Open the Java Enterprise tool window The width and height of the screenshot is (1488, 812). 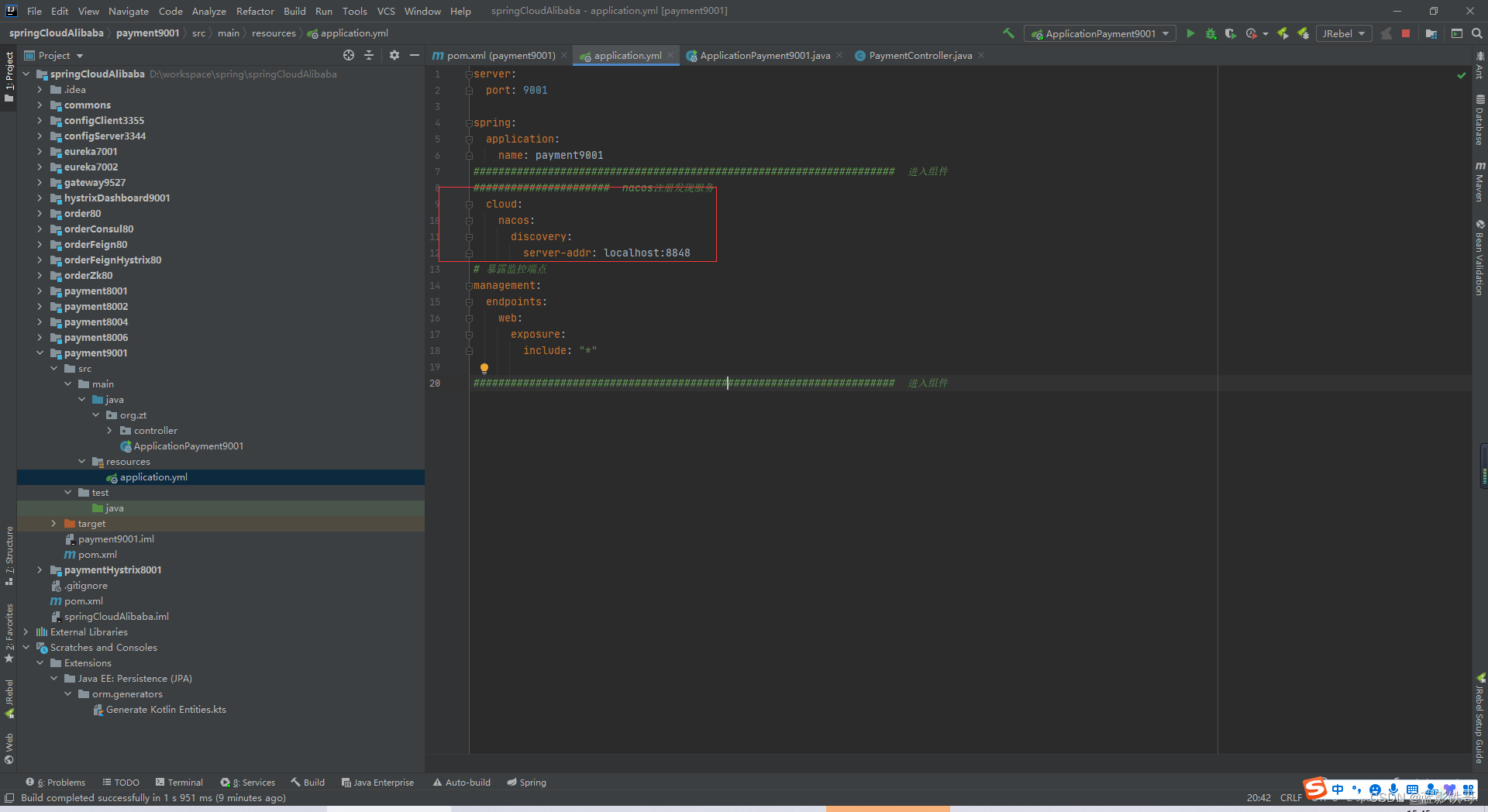click(x=378, y=783)
